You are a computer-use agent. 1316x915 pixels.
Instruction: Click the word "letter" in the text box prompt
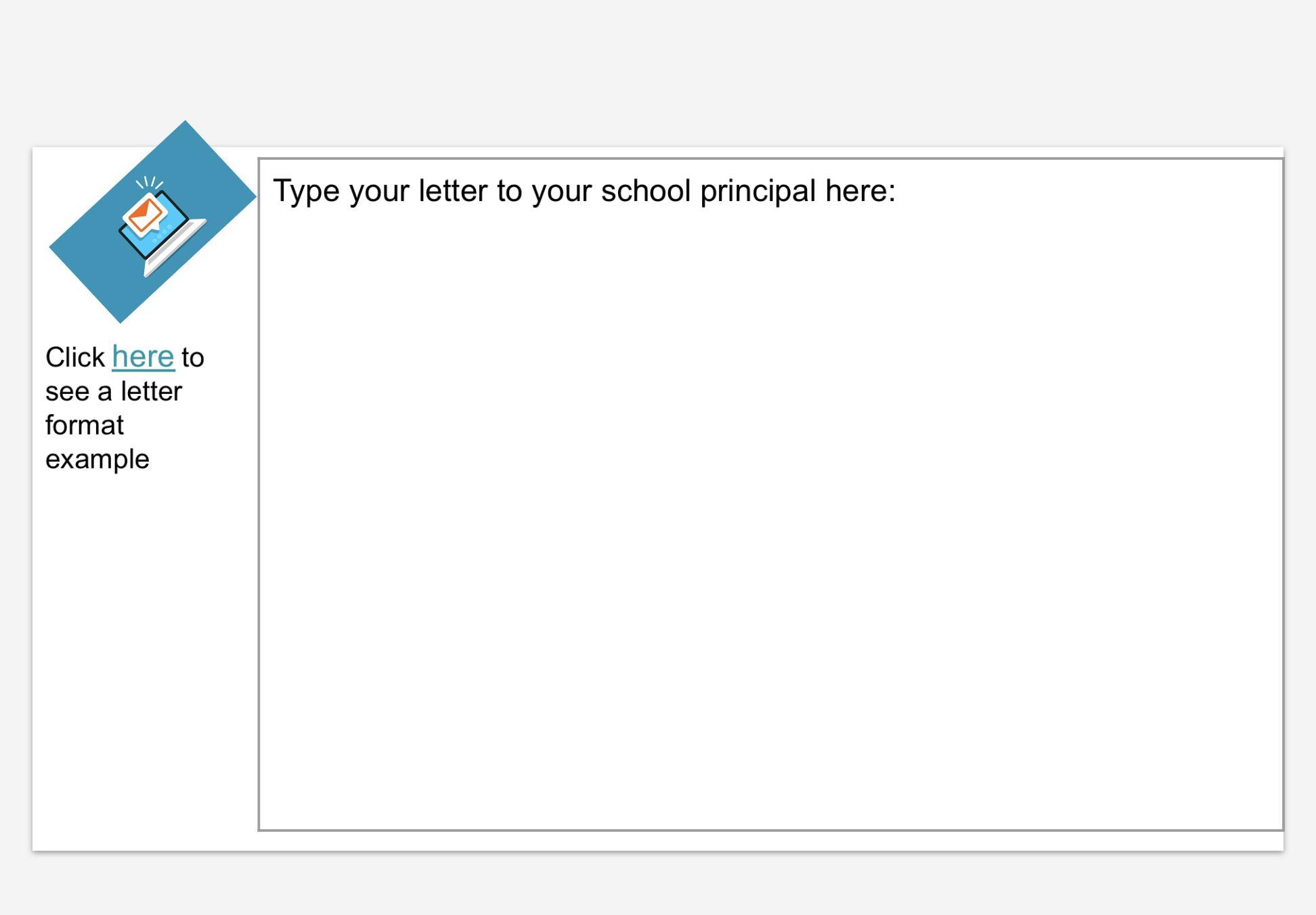pyautogui.click(x=453, y=192)
